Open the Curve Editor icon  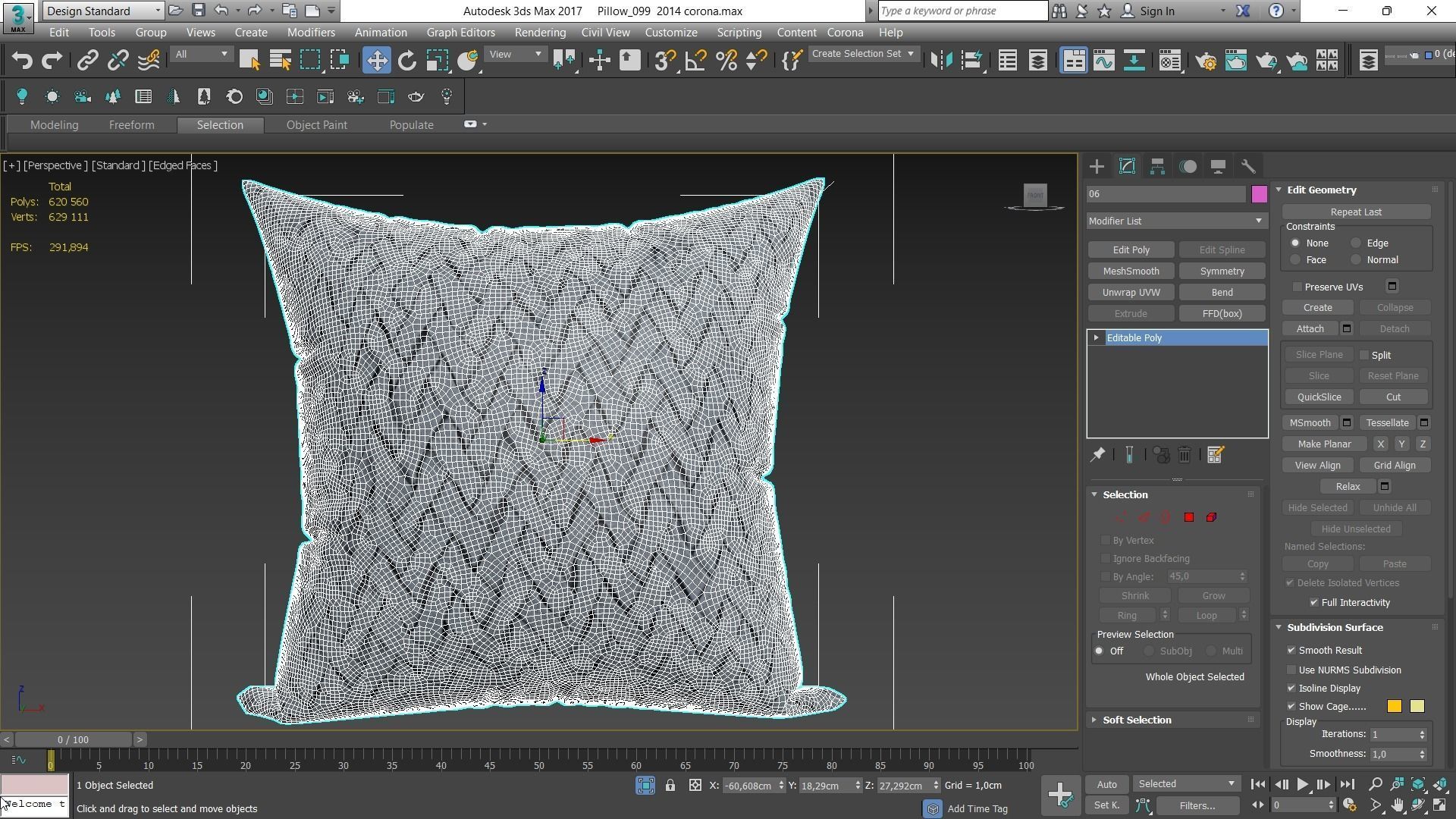pyautogui.click(x=1104, y=61)
